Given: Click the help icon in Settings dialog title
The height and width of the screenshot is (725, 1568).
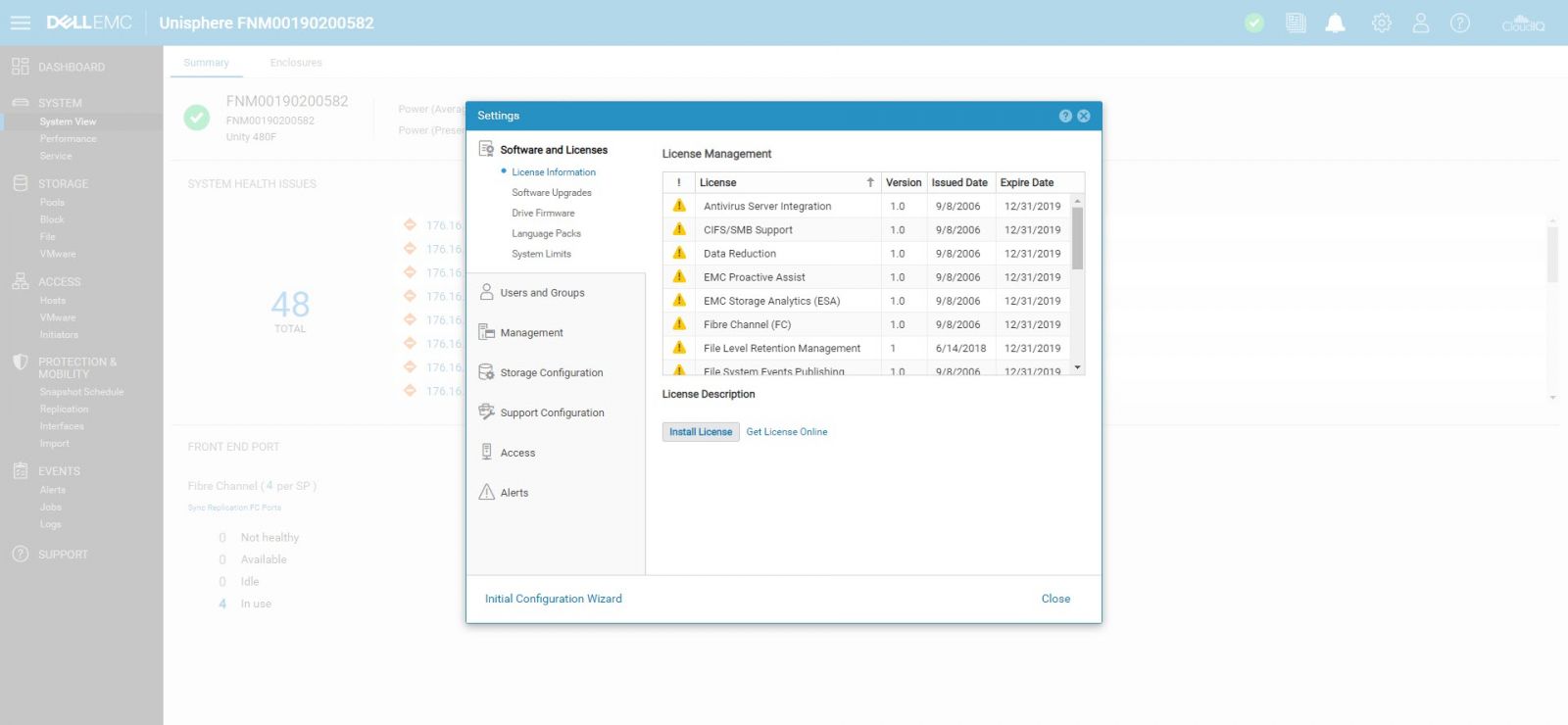Looking at the screenshot, I should [x=1065, y=116].
